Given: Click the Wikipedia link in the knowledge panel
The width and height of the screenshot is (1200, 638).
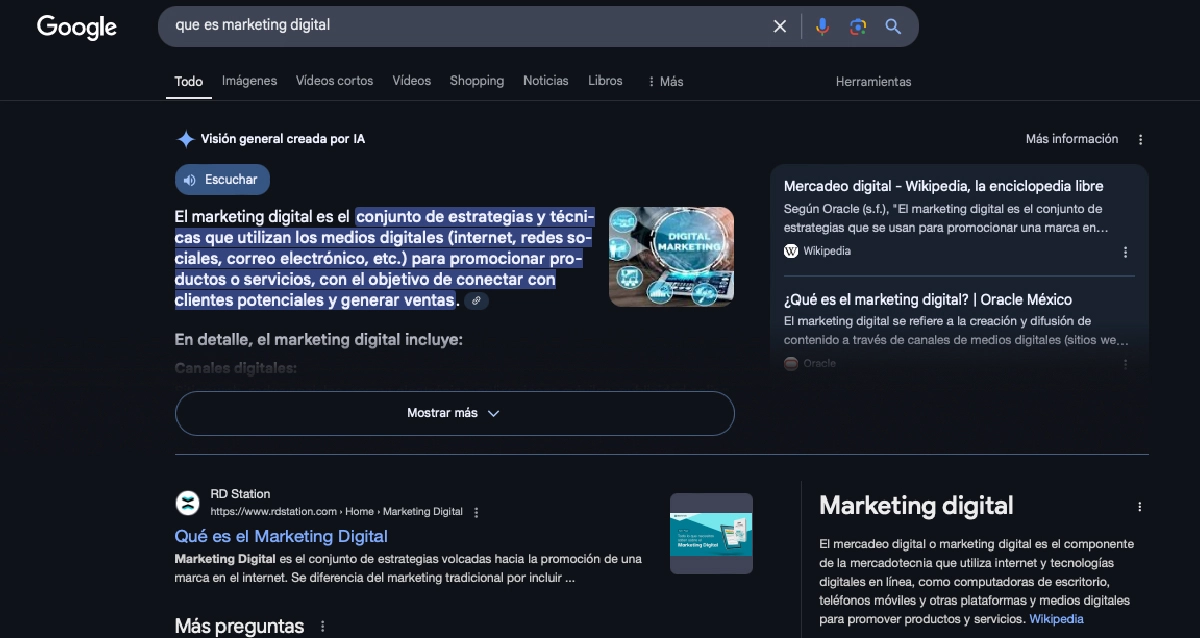Looking at the screenshot, I should click(x=1056, y=618).
